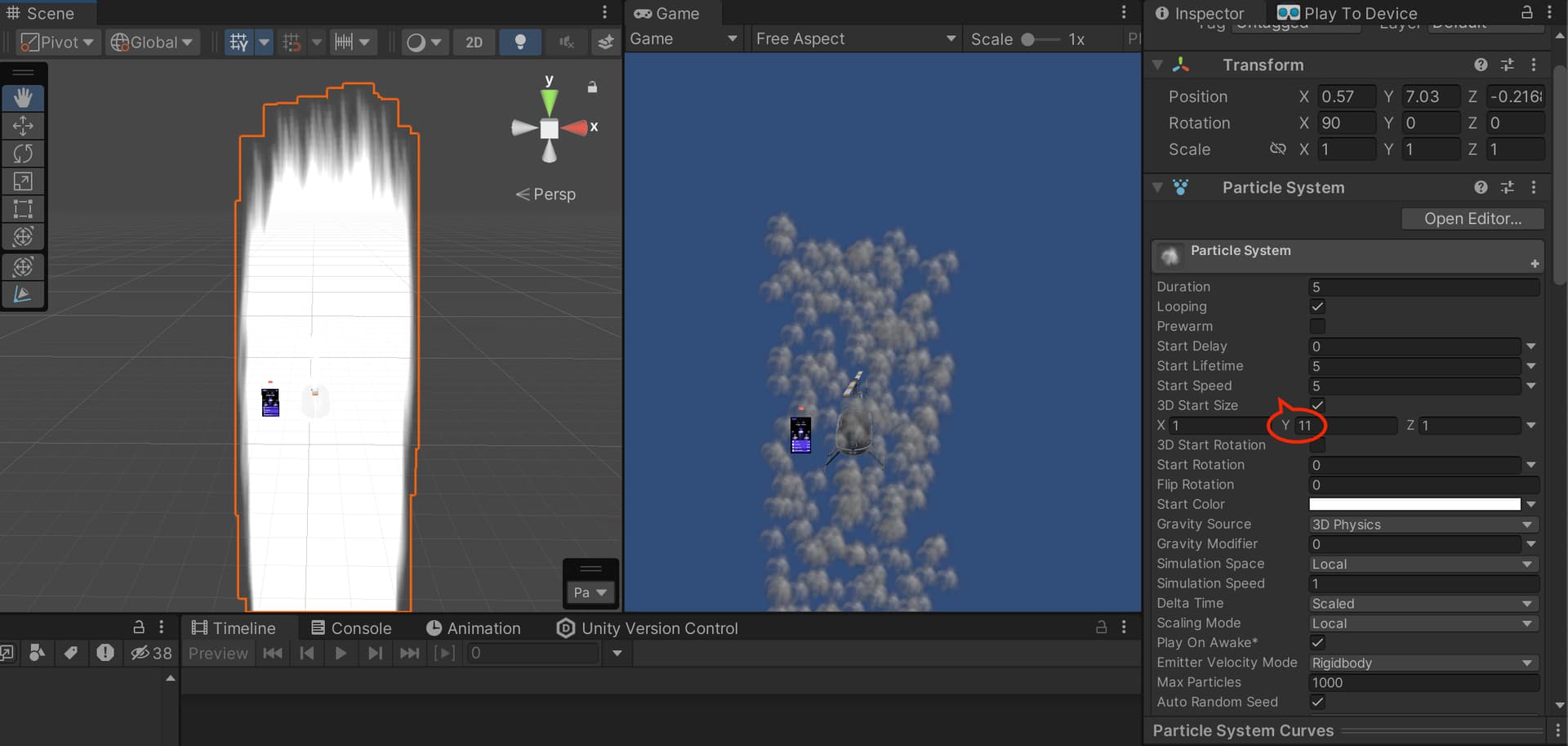The width and height of the screenshot is (1568, 746).
Task: Select the Rect transform tool
Action: click(22, 209)
